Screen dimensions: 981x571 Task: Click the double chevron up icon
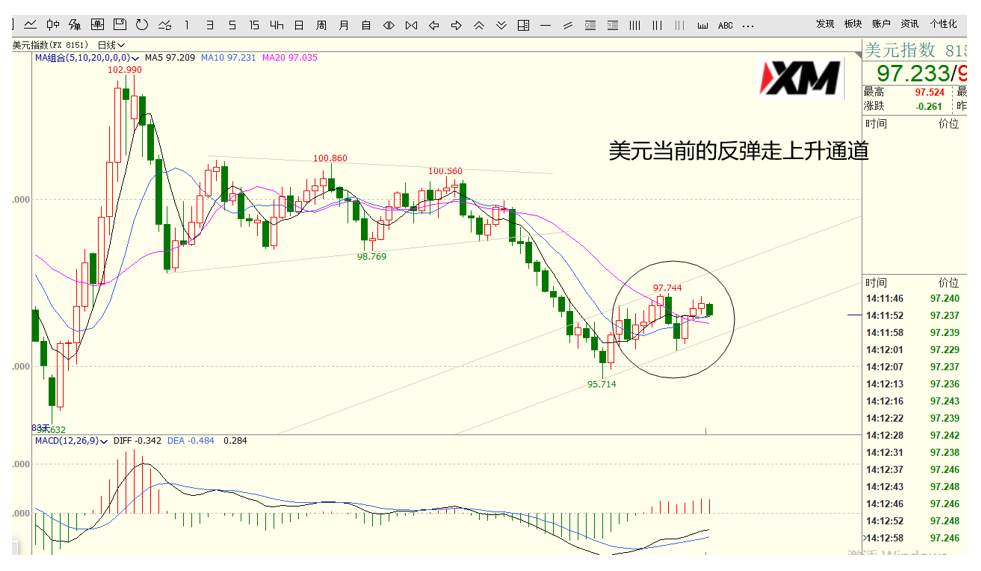tap(479, 25)
